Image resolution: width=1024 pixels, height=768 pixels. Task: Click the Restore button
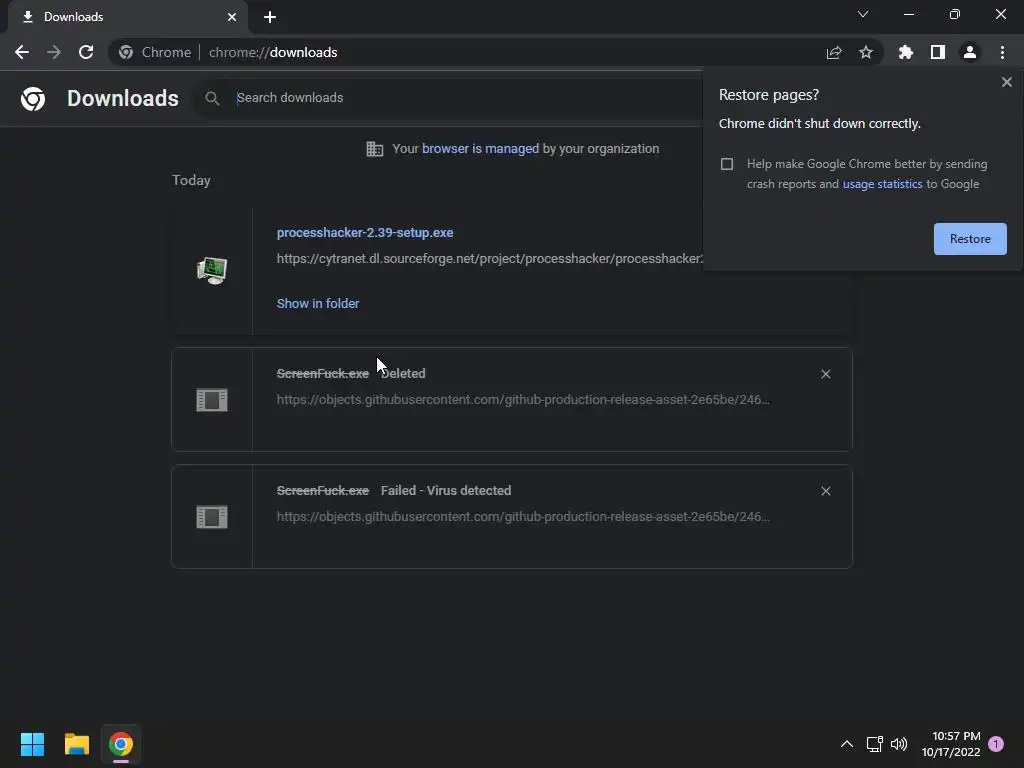tap(970, 239)
